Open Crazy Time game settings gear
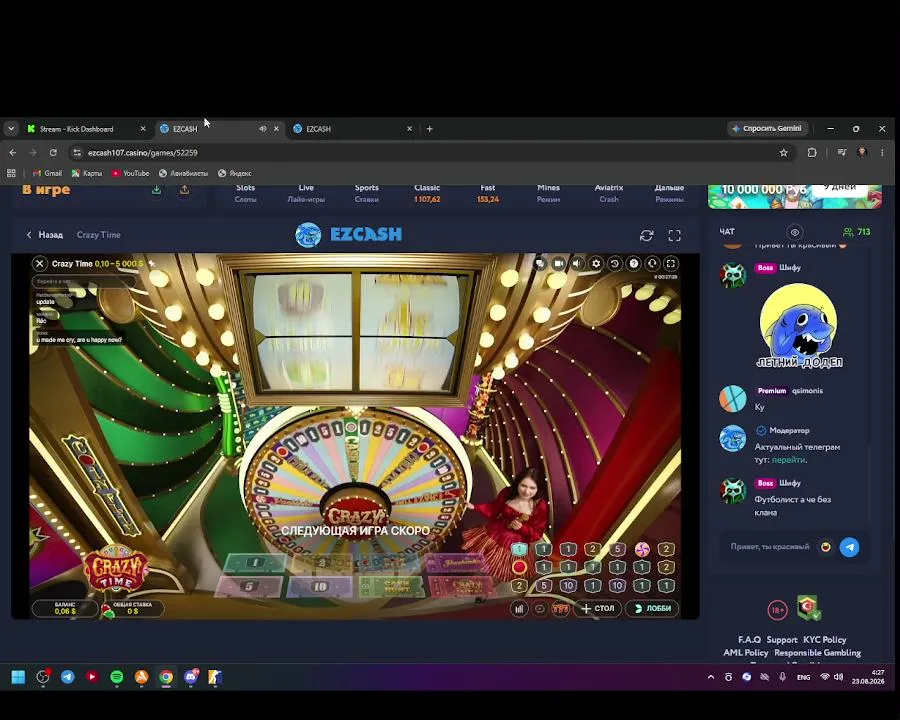The height and width of the screenshot is (720, 900). tap(596, 264)
